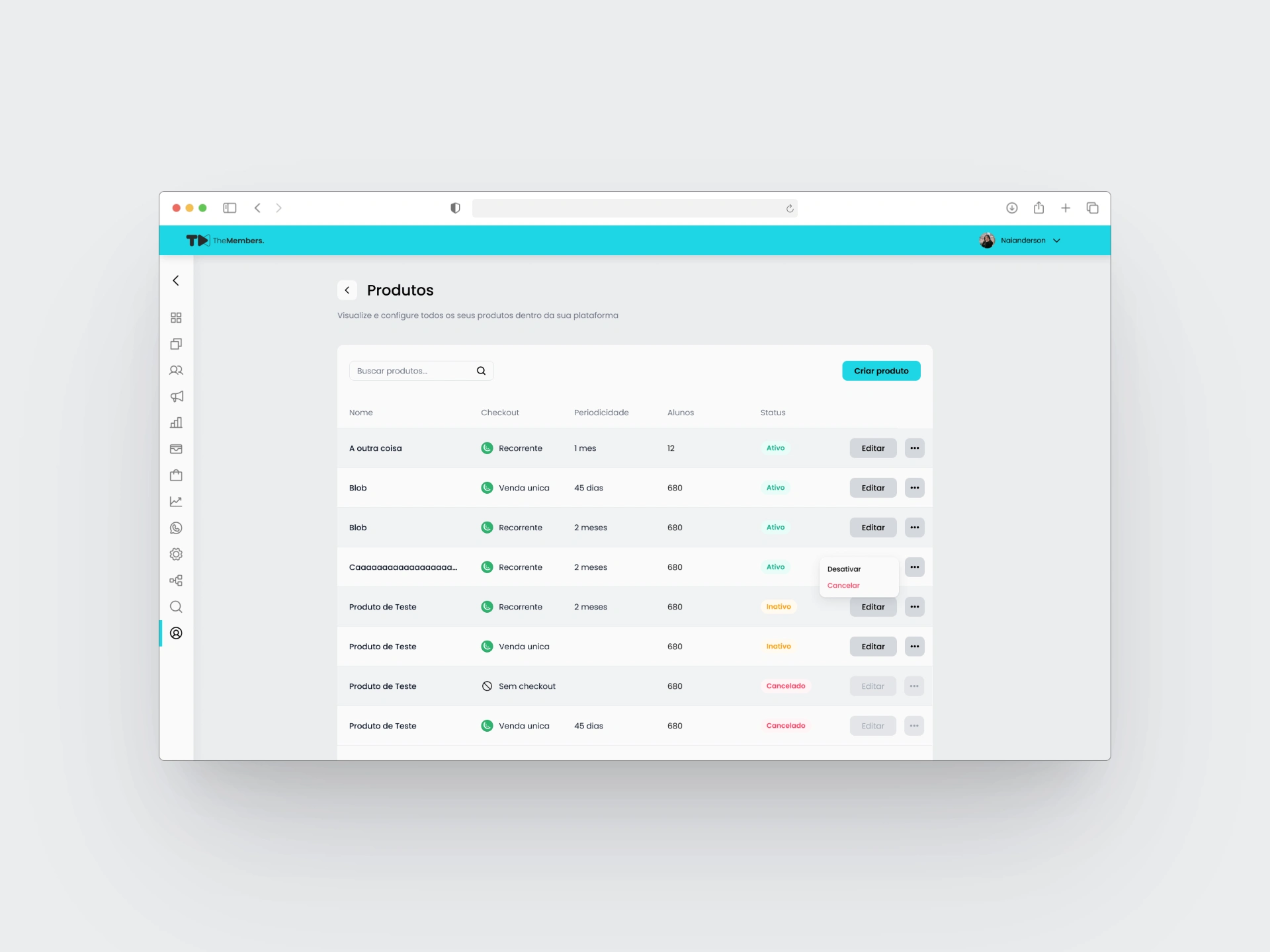
Task: Open the shopping bag icon in the sidebar
Action: tap(176, 475)
